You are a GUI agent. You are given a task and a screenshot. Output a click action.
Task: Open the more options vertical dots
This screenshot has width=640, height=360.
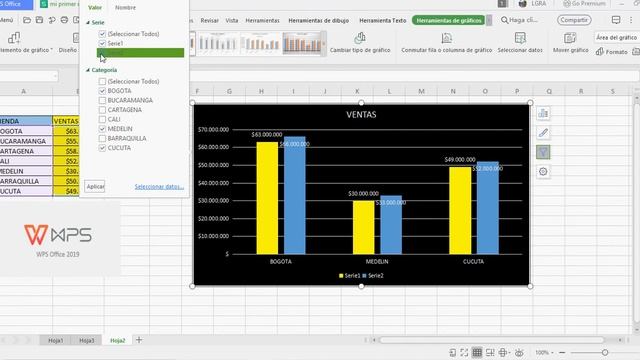click(631, 20)
